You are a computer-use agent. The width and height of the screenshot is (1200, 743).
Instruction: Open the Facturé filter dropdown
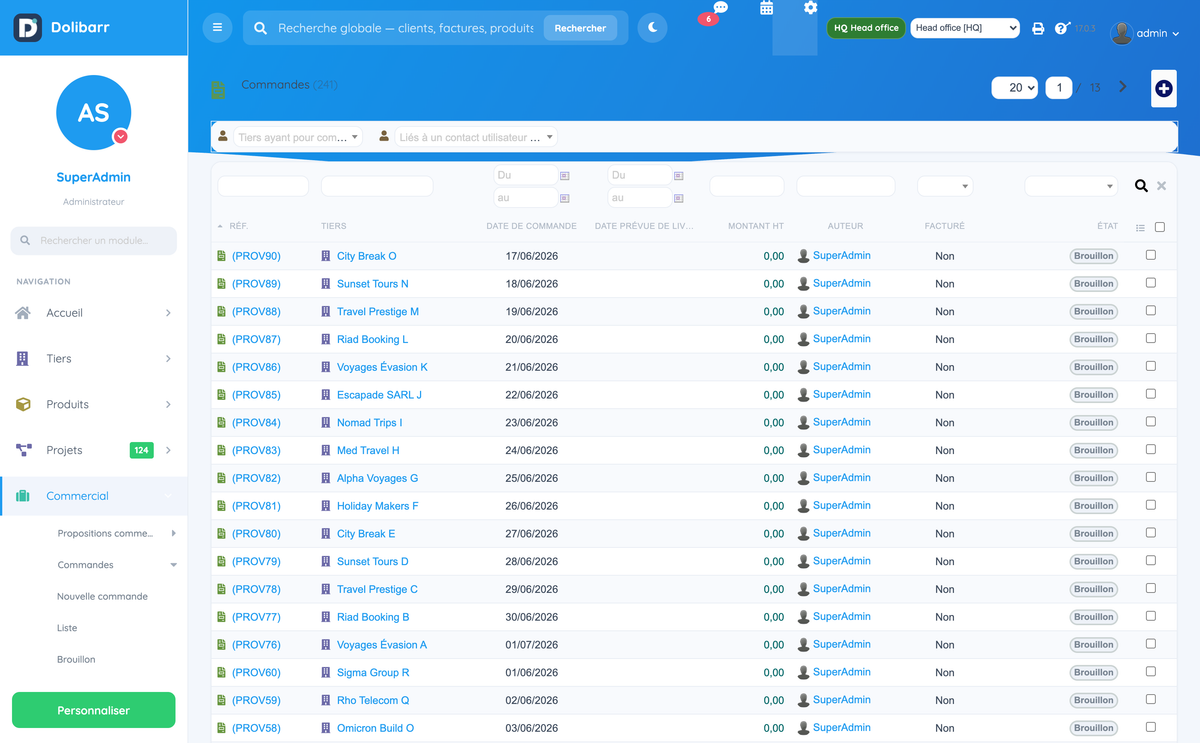click(x=945, y=186)
